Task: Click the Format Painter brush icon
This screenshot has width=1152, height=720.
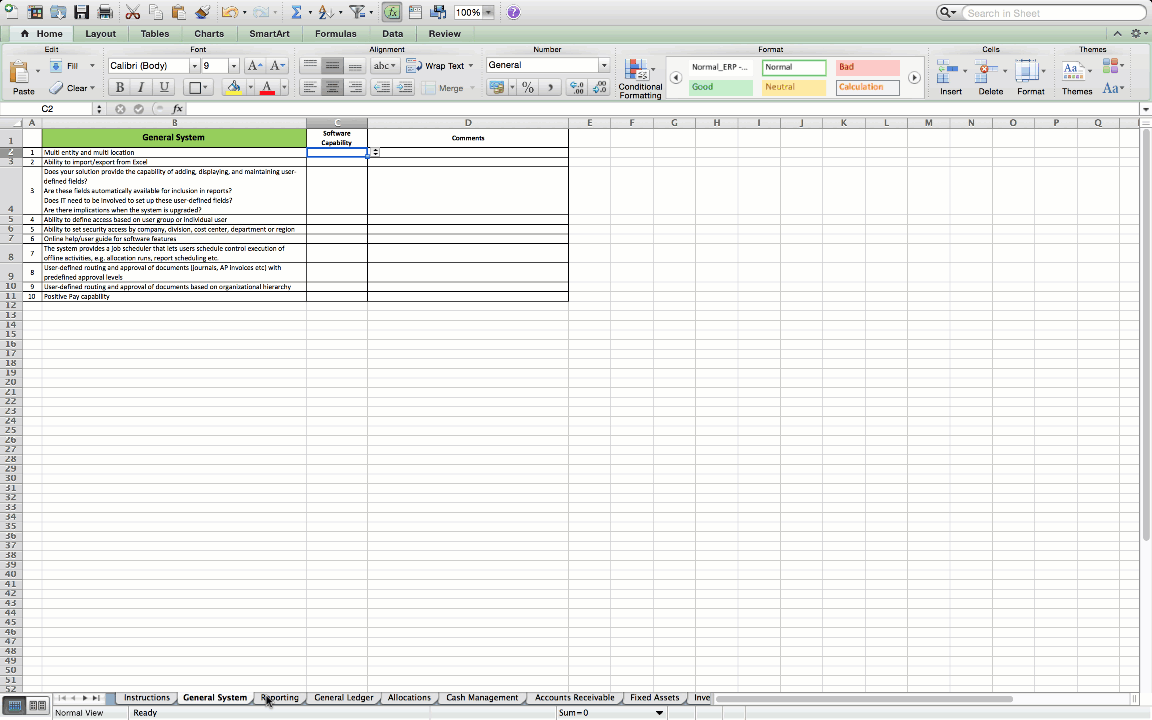Action: coord(202,13)
